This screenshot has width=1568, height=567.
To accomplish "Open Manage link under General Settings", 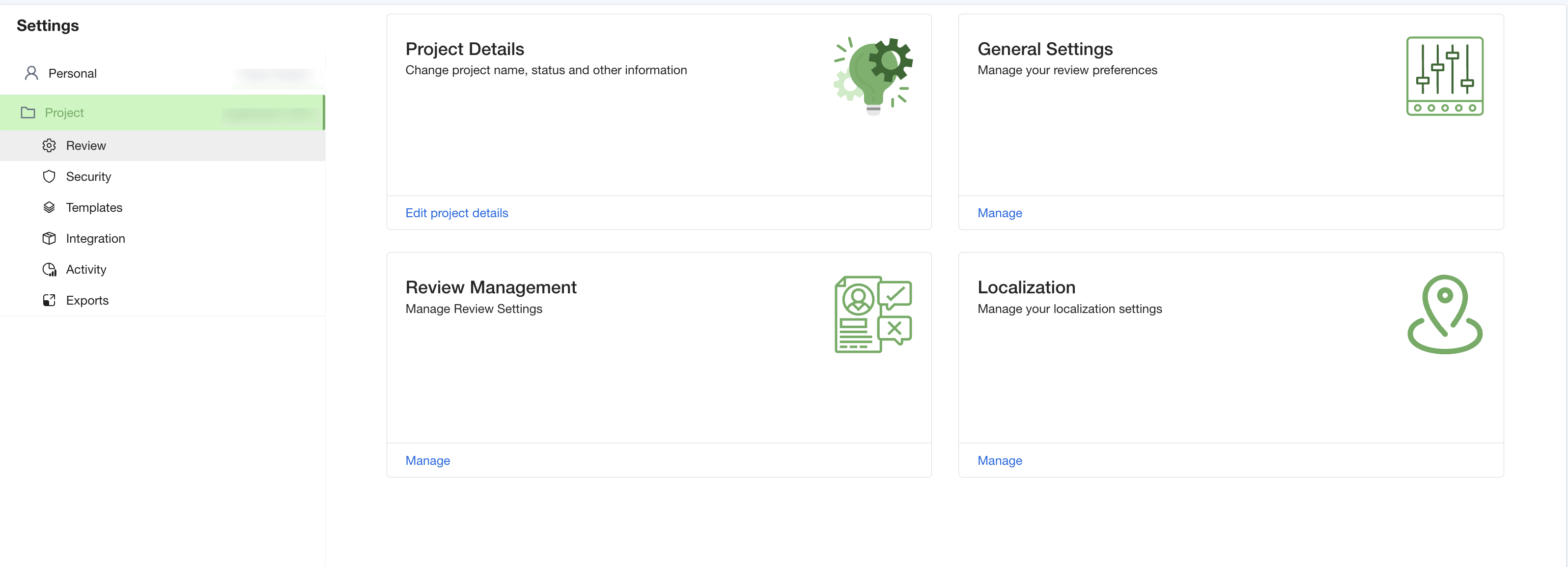I will pos(1000,213).
